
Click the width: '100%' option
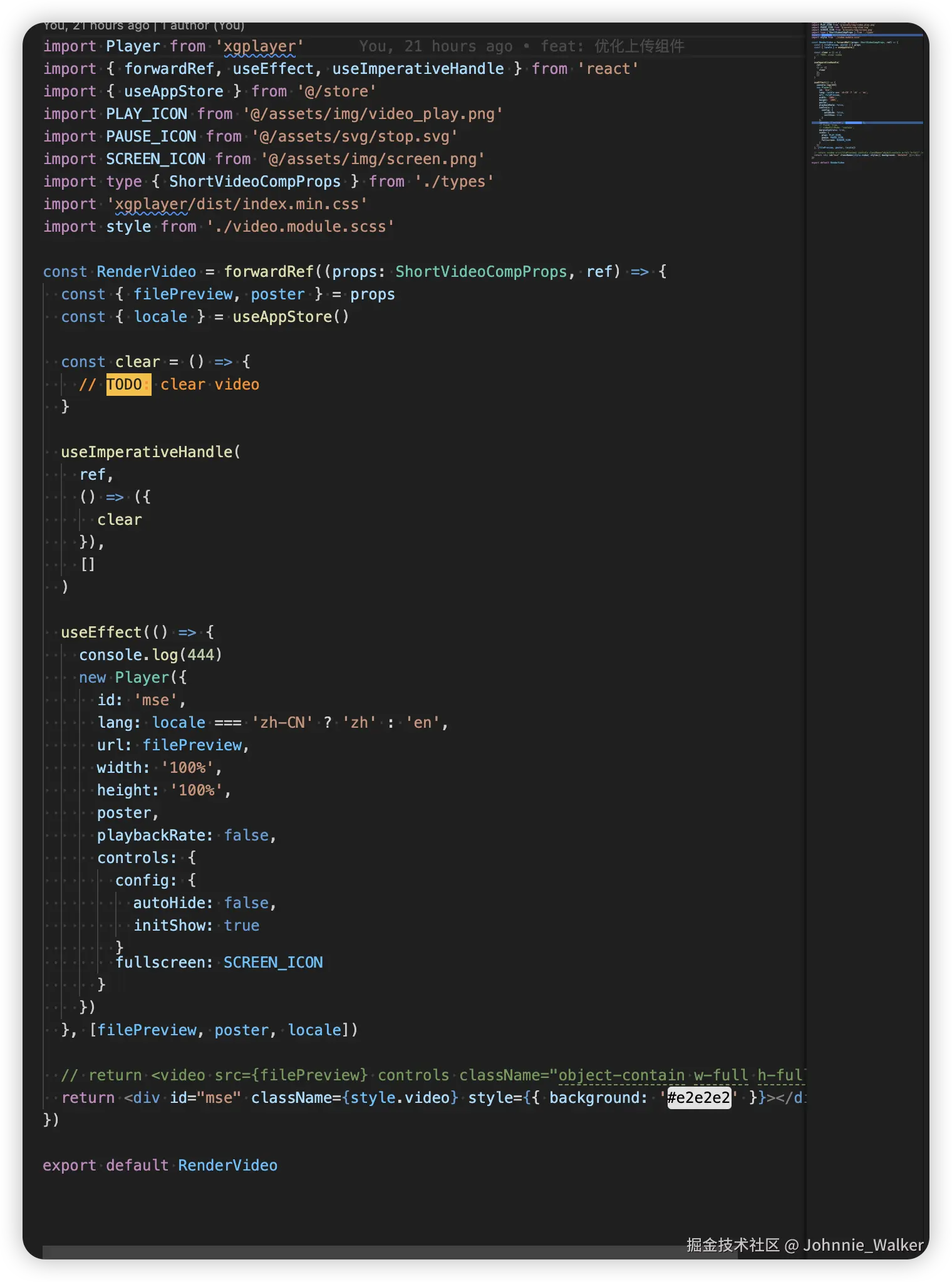coord(160,768)
